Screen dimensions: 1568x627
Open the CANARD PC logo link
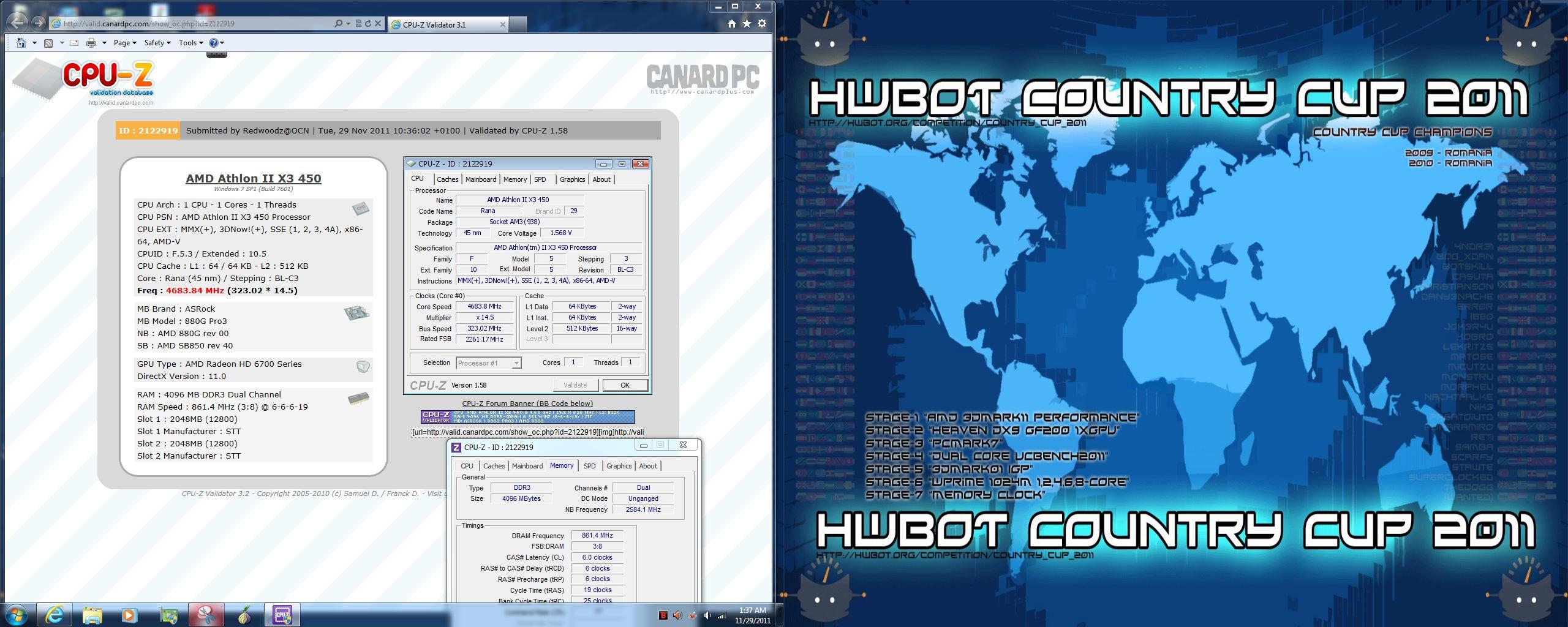point(703,79)
